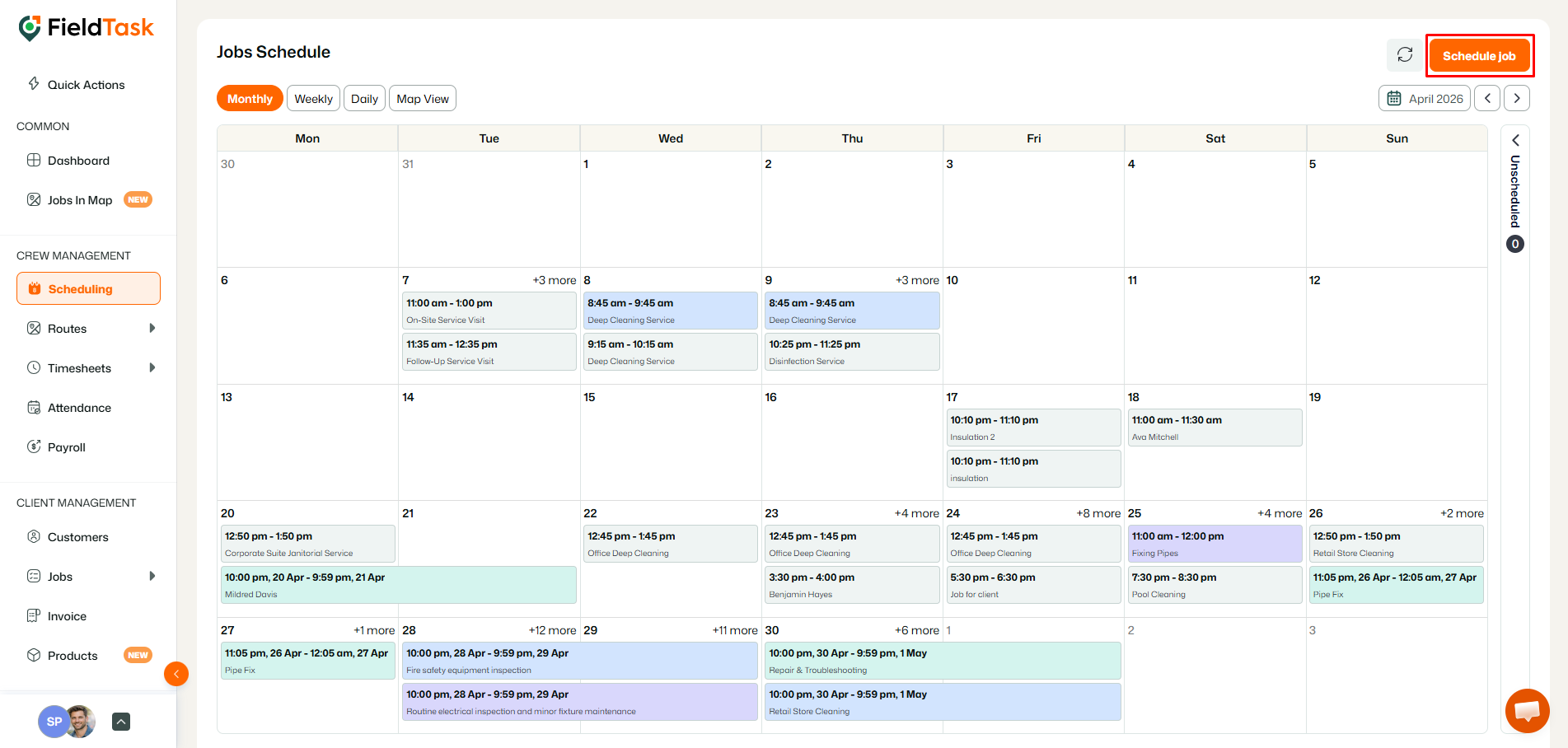Open the chat support widget

[x=1528, y=710]
